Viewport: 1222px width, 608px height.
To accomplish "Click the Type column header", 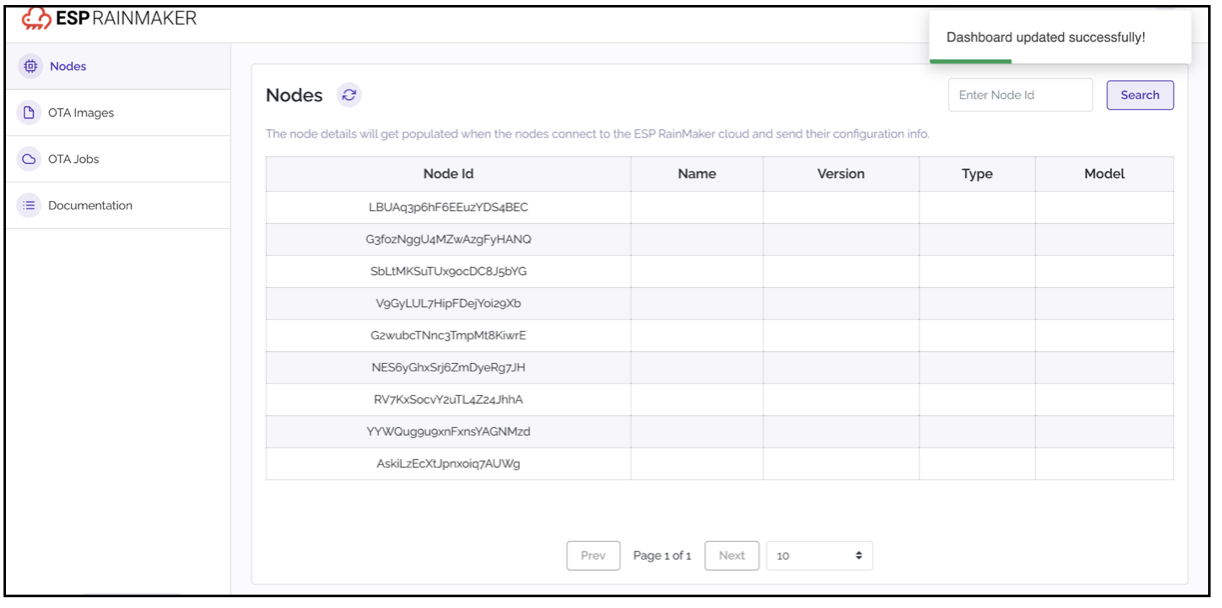I will click(977, 174).
